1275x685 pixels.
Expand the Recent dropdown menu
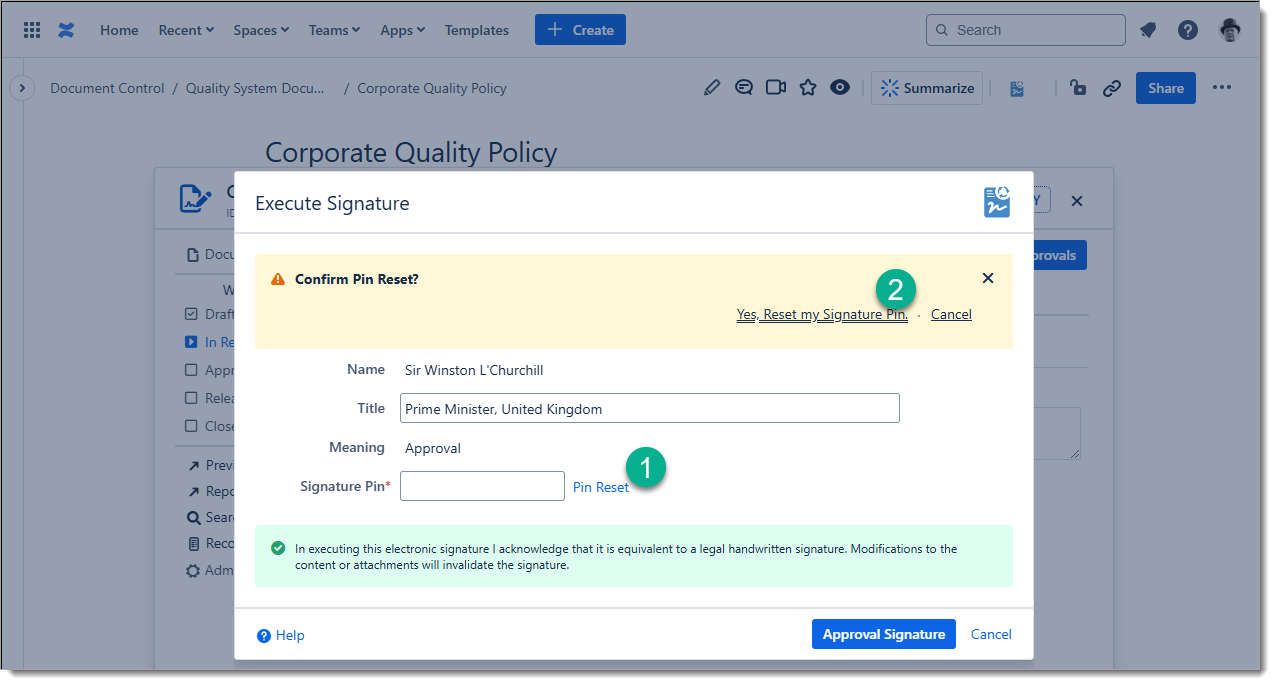click(186, 30)
